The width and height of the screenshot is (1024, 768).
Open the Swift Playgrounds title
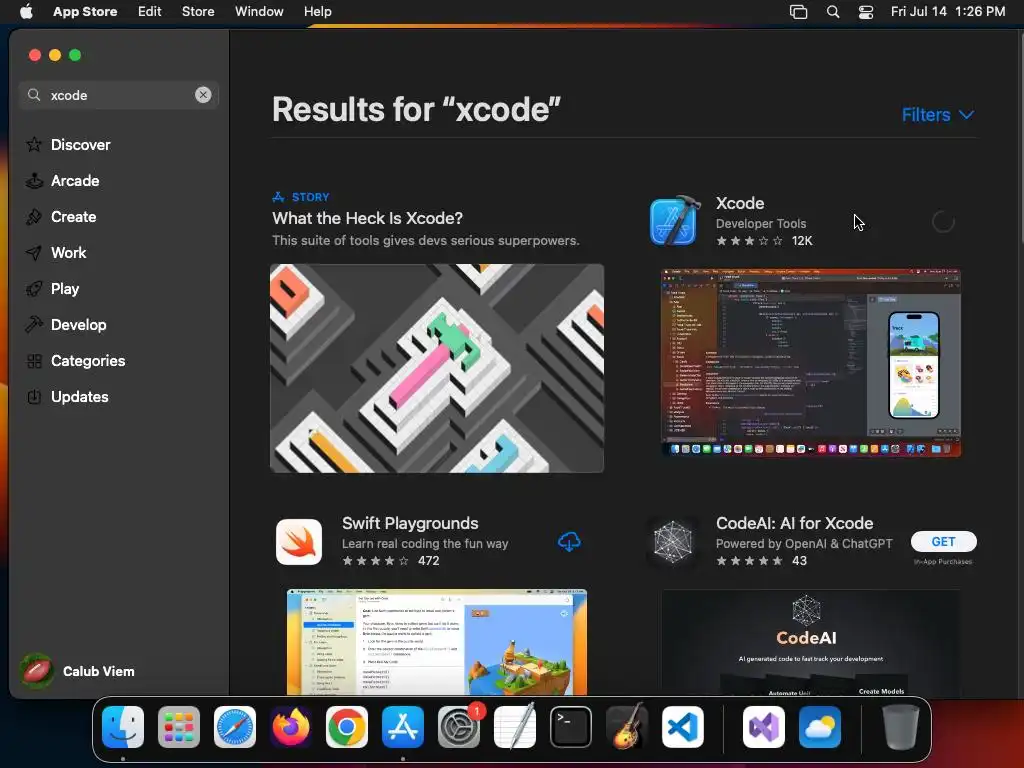pyautogui.click(x=410, y=523)
